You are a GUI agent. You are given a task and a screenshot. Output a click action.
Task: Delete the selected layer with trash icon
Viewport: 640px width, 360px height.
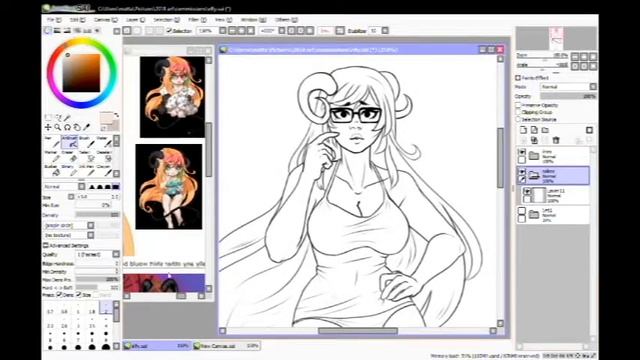pos(556,140)
